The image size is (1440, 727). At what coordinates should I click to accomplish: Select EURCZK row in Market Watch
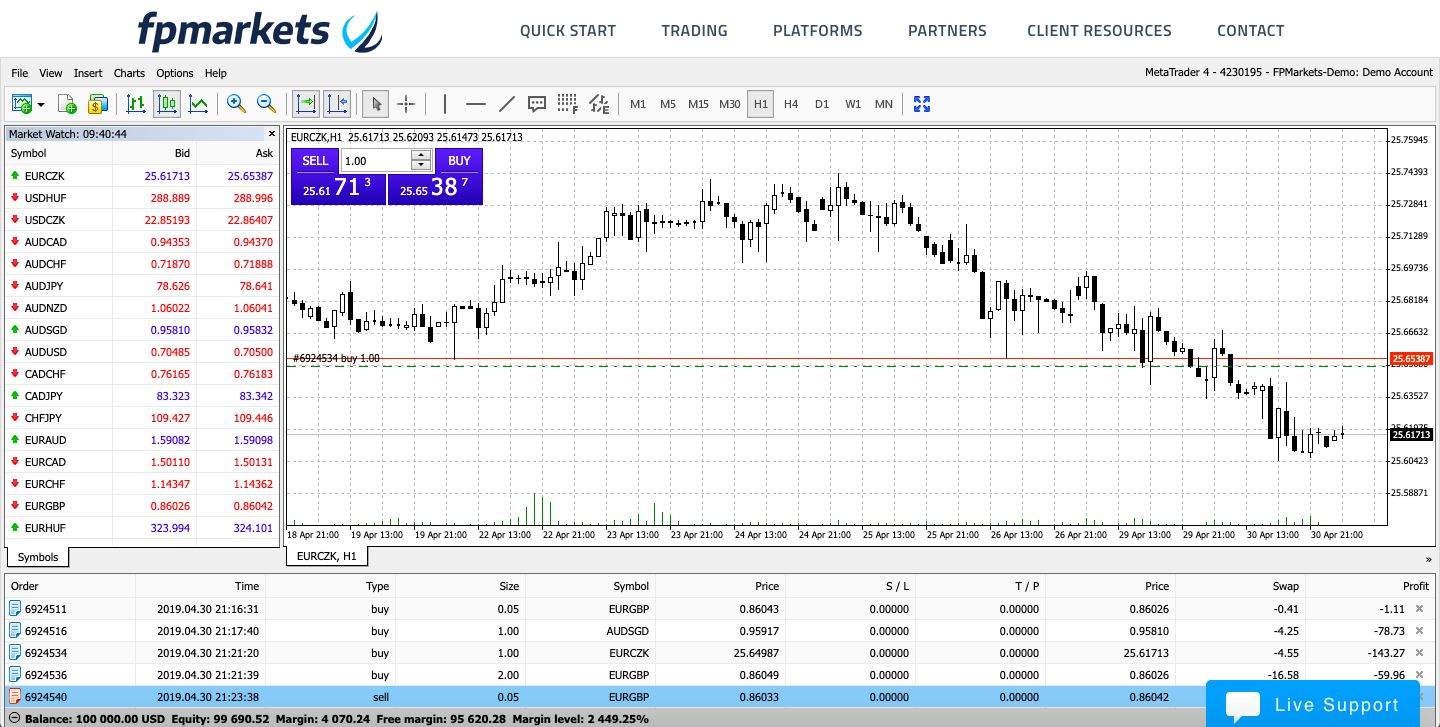coord(142,176)
